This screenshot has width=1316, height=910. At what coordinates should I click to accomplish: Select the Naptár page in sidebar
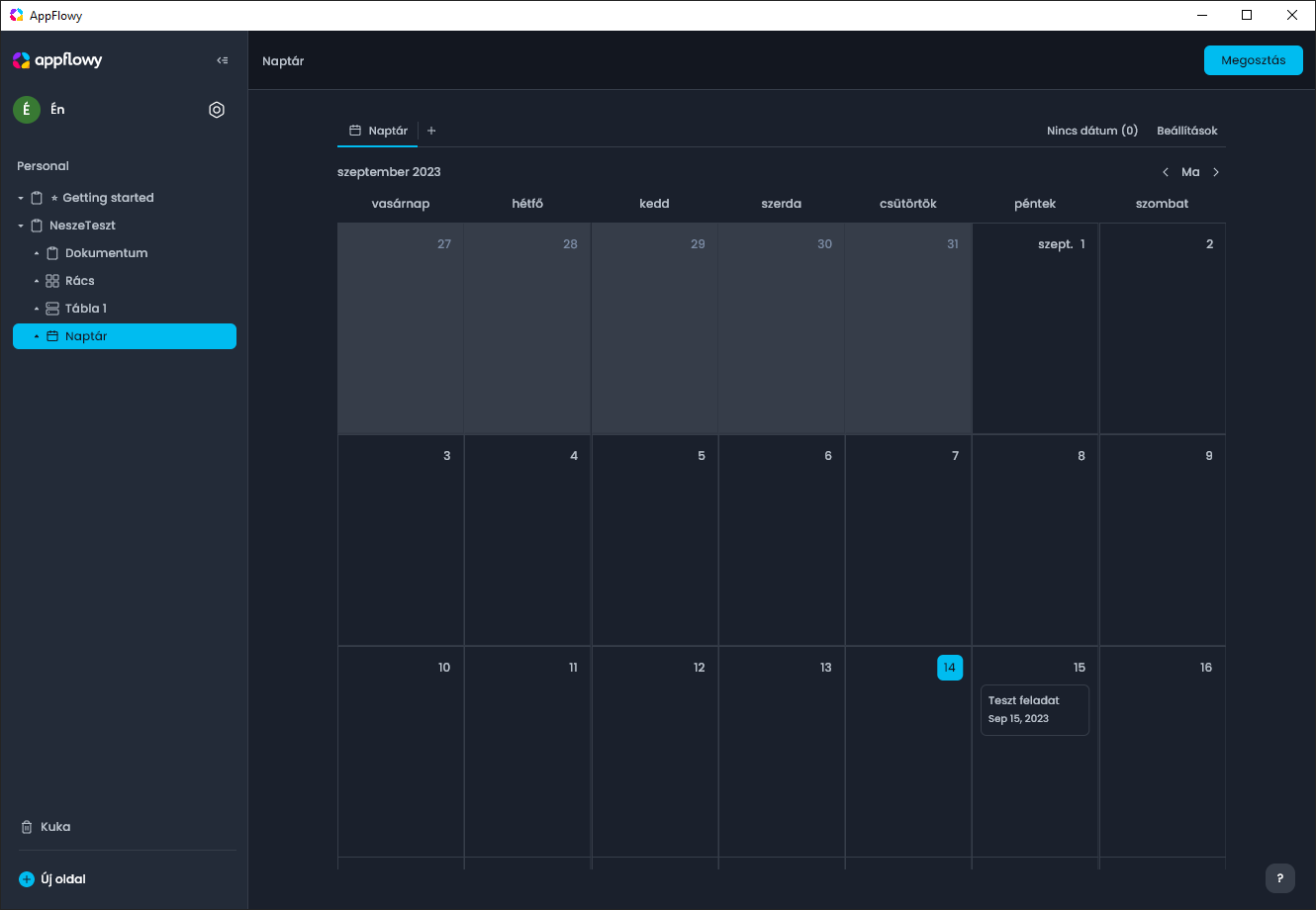coord(125,336)
